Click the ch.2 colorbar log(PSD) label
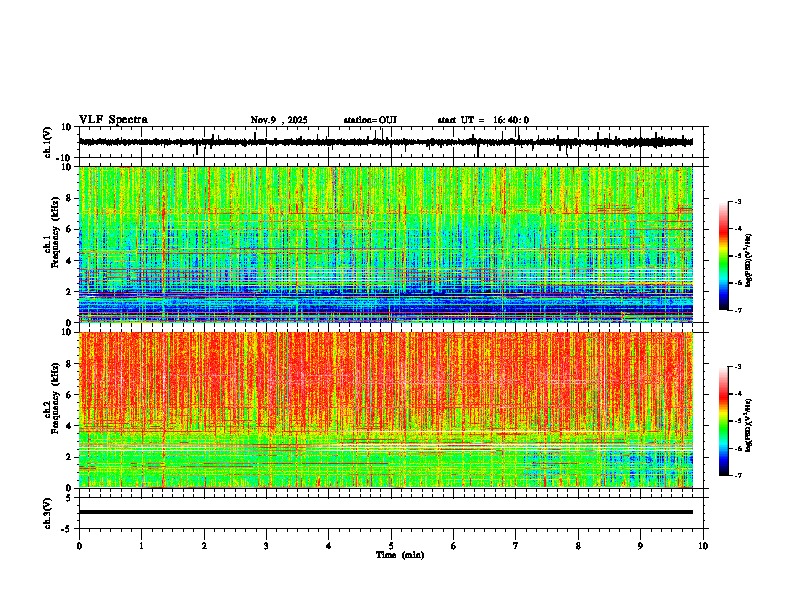The height and width of the screenshot is (612, 792). pos(749,425)
